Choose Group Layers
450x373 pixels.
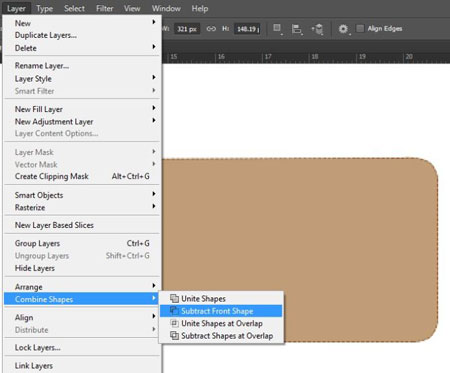pyautogui.click(x=82, y=243)
